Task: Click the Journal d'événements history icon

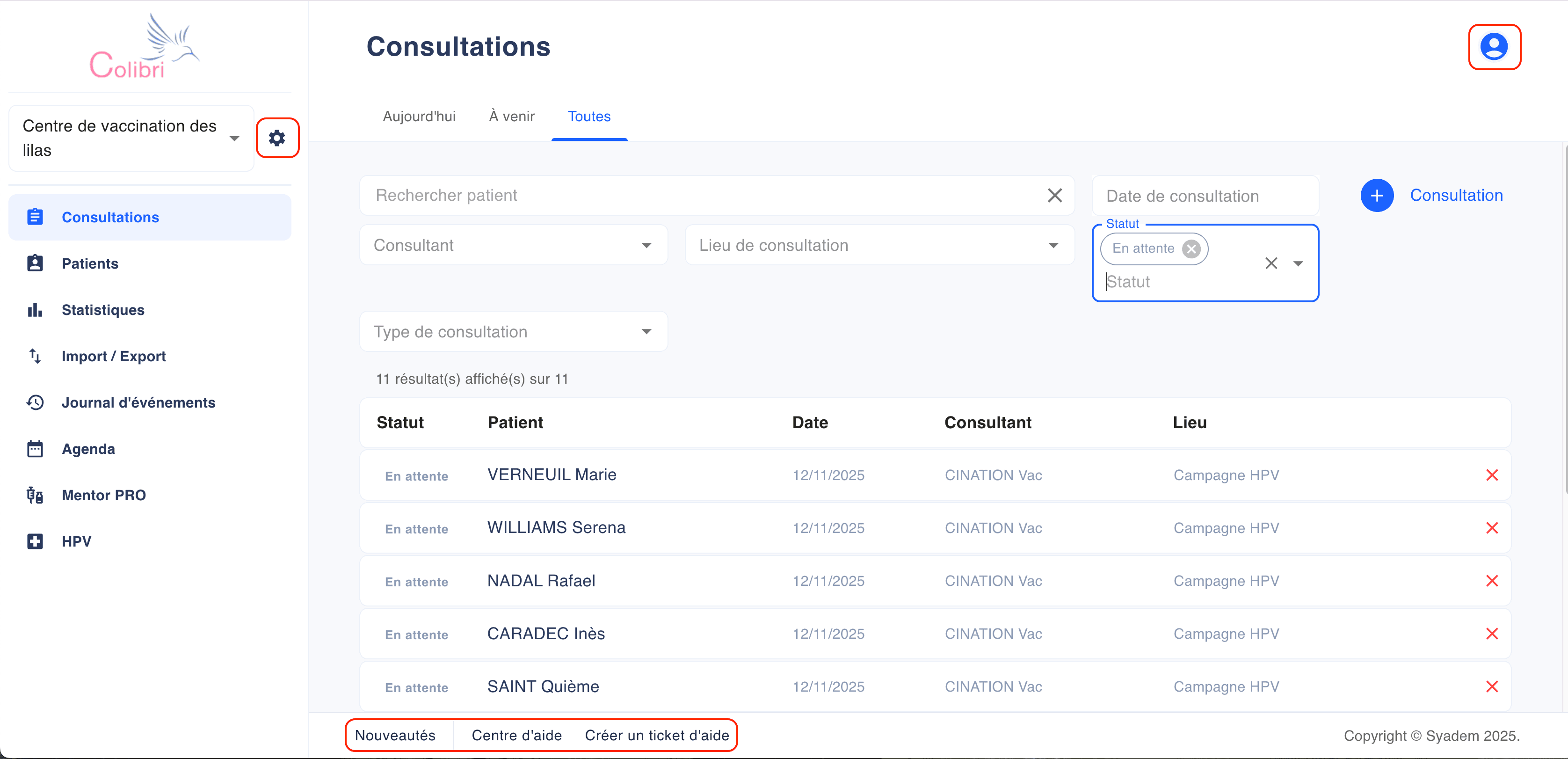Action: (35, 401)
